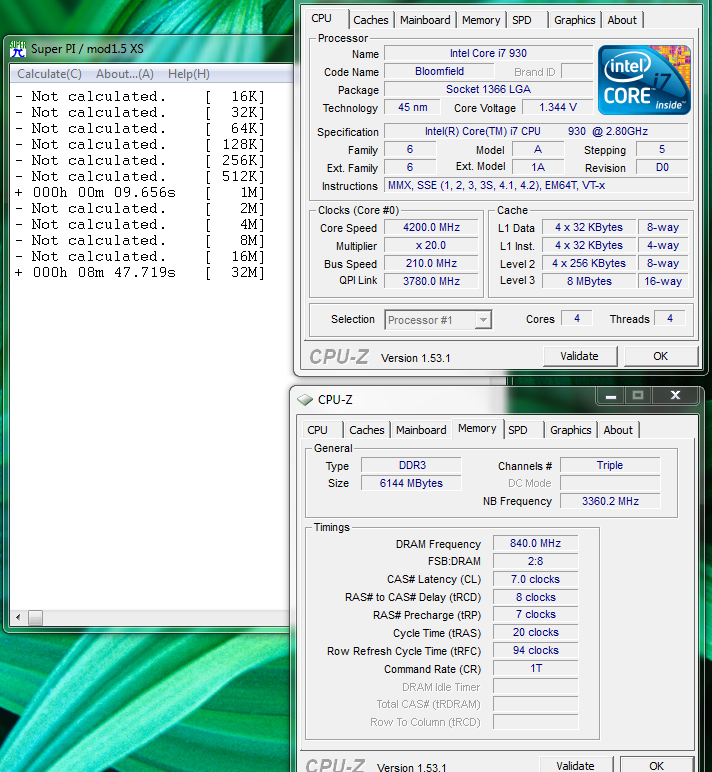Viewport: 712px width, 772px height.
Task: Open the Help(H) menu in Super PI
Action: [x=189, y=74]
